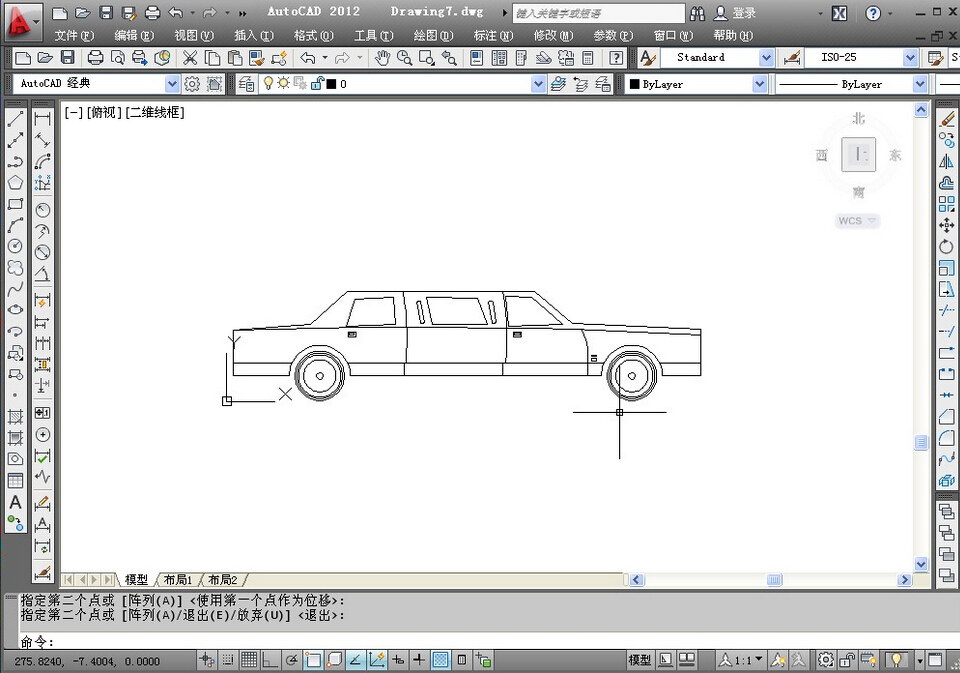Viewport: 960px width, 673px height.
Task: Toggle Ortho mode in status bar
Action: 269,660
